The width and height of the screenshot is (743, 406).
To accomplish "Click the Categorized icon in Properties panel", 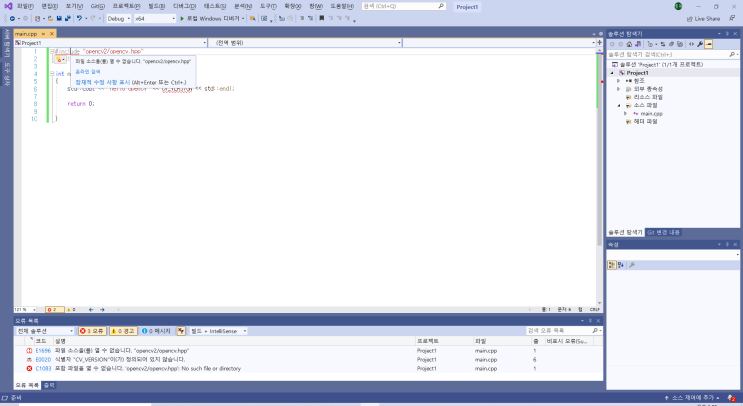I will [612, 265].
